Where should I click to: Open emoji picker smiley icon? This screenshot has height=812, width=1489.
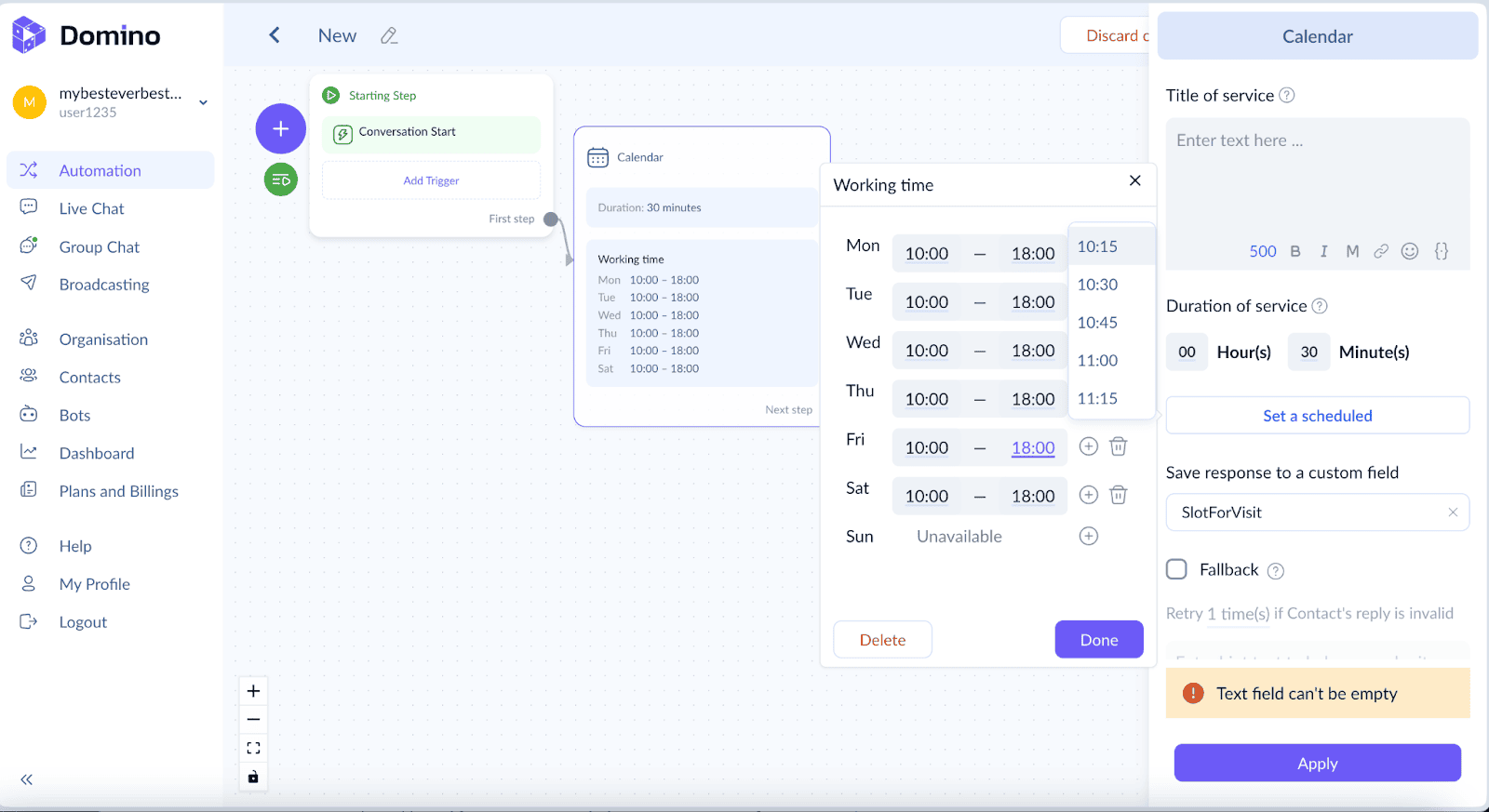pos(1410,251)
